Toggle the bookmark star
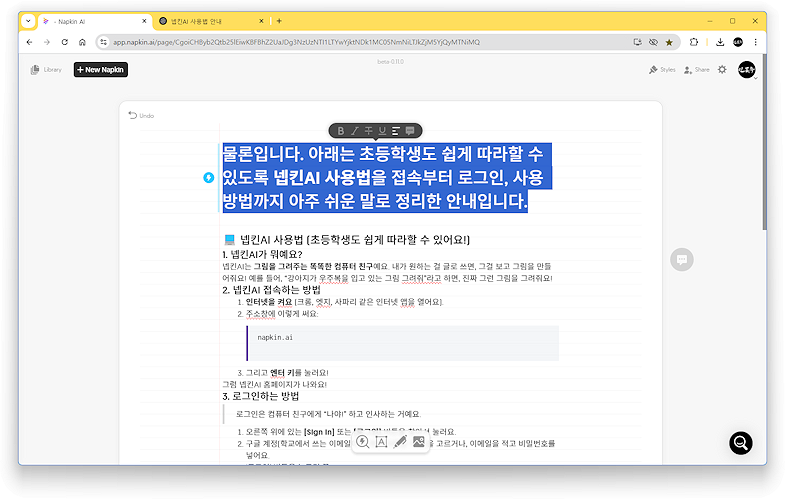Viewport: 785px width, 499px height. click(x=669, y=42)
